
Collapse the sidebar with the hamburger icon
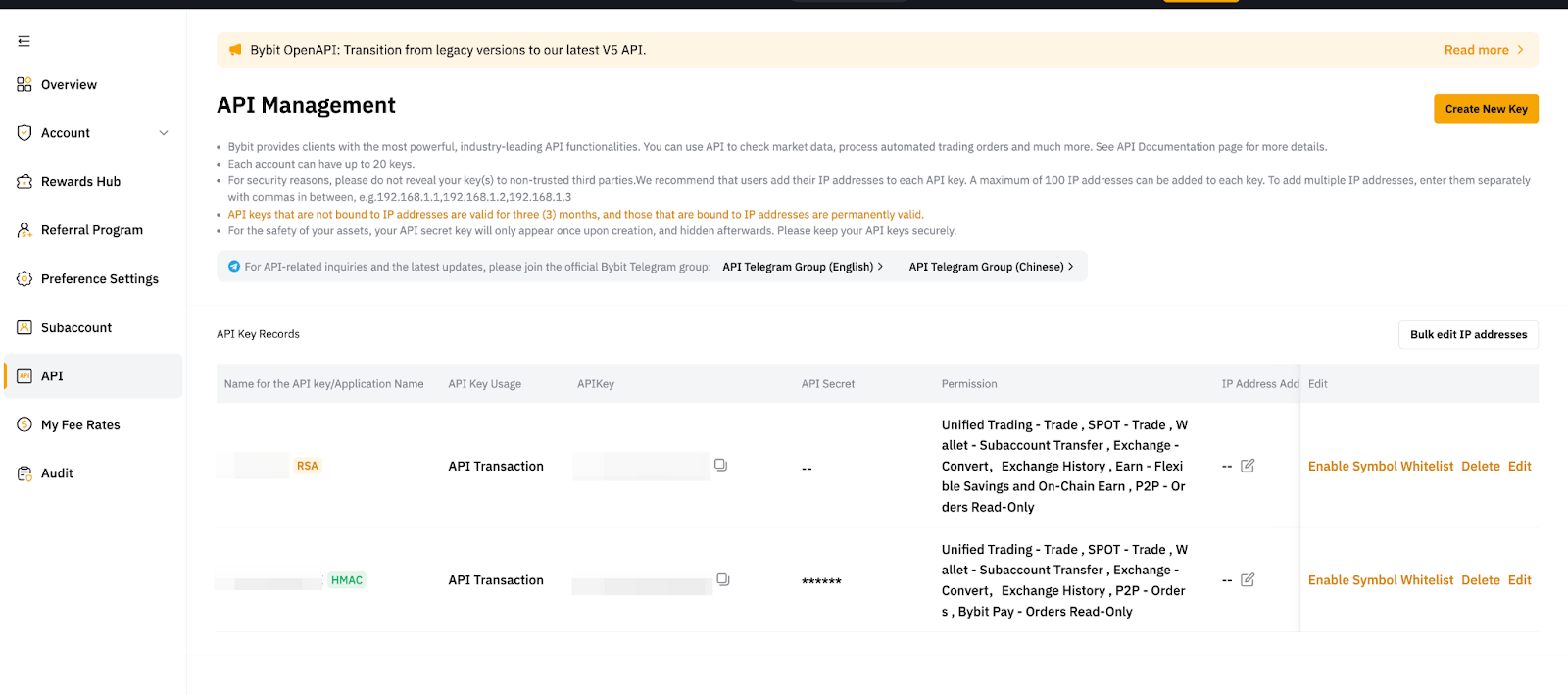[24, 41]
